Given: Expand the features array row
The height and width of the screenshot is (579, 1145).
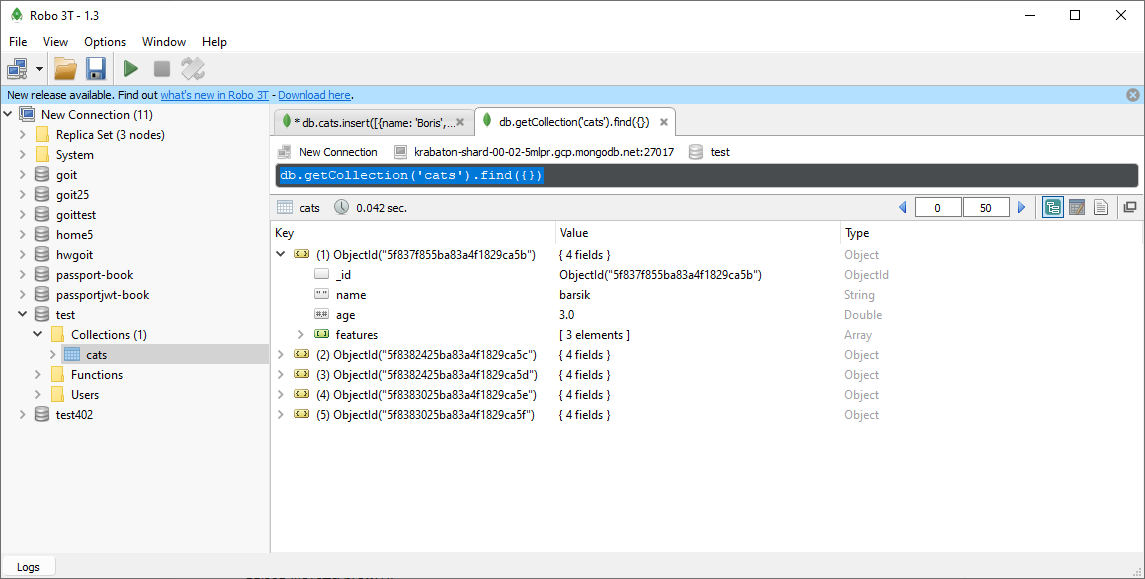Looking at the screenshot, I should click(301, 334).
